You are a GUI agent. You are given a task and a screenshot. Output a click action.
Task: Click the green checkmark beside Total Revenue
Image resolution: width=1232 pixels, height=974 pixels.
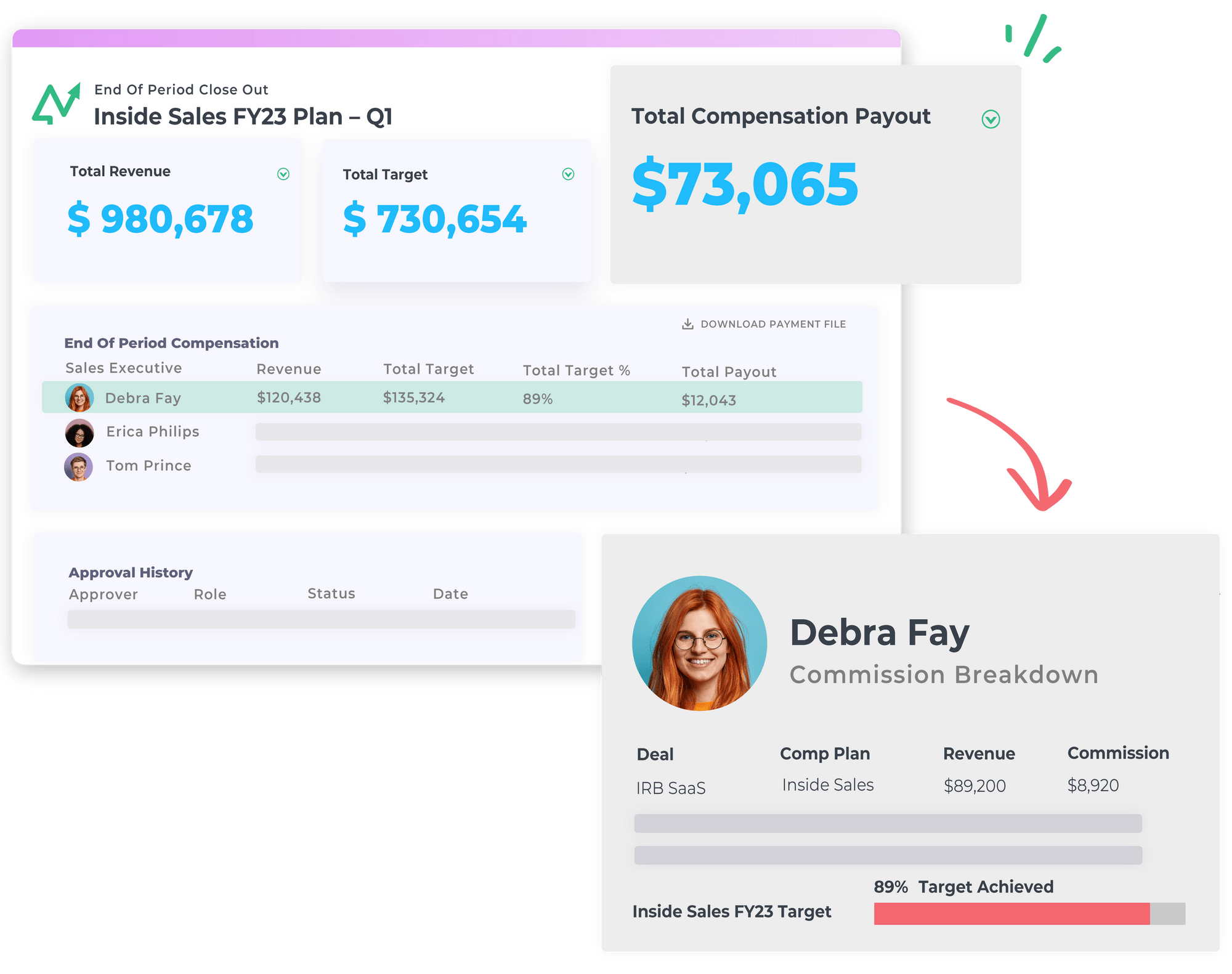point(283,174)
